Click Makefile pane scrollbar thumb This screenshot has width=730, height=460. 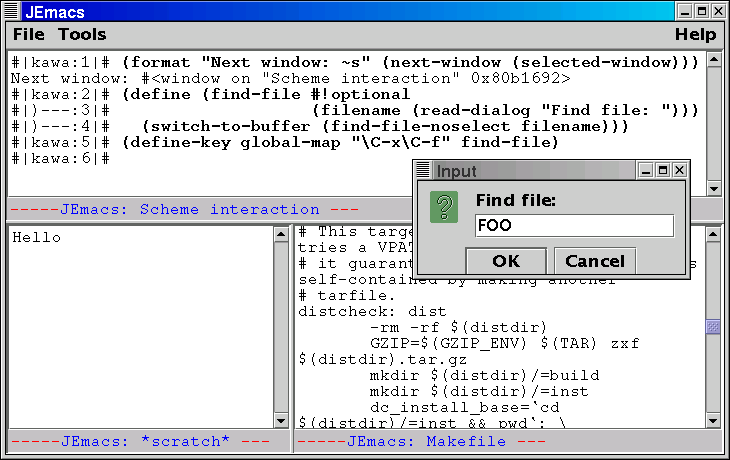click(712, 327)
